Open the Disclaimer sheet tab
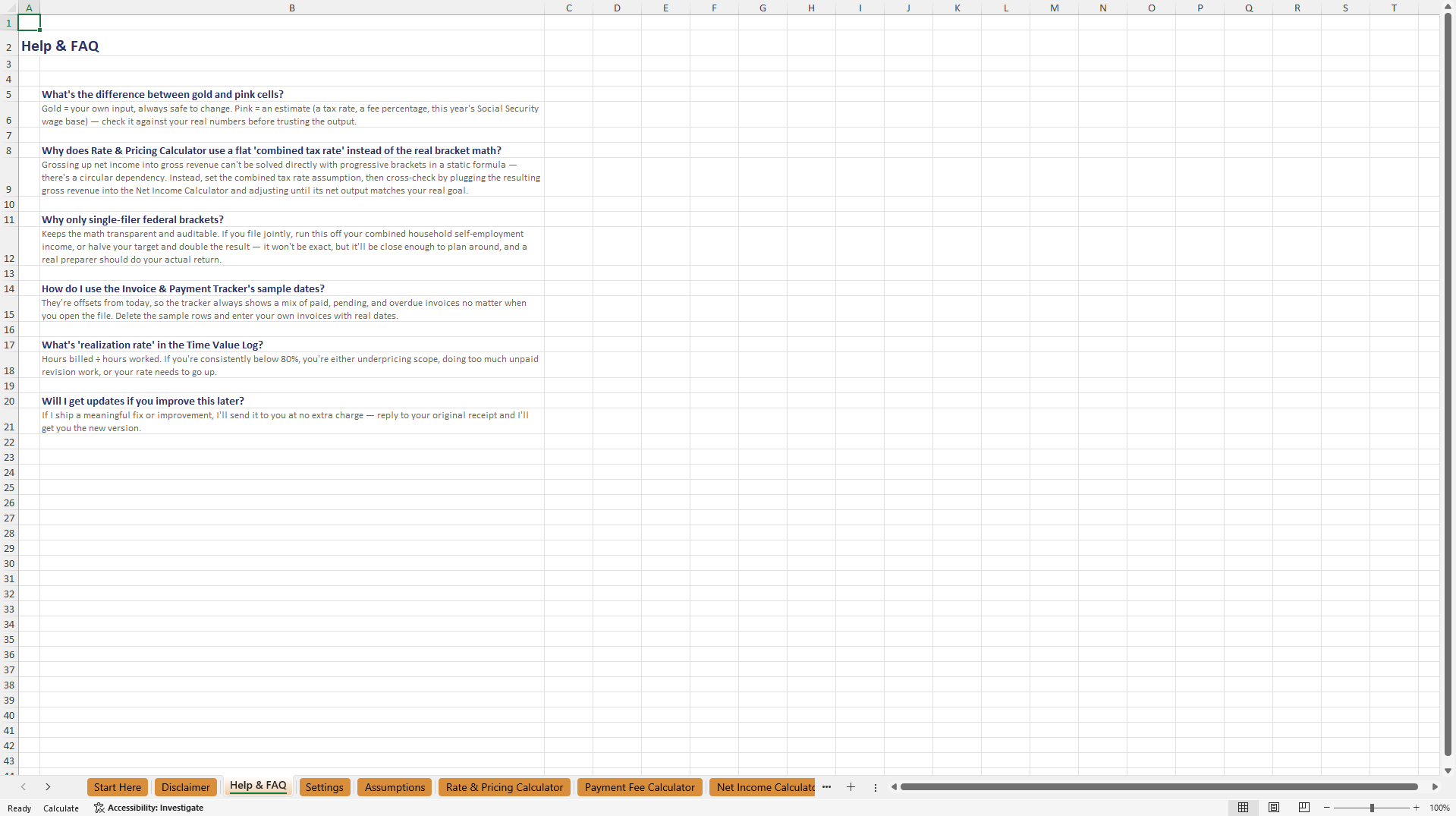 [x=186, y=787]
